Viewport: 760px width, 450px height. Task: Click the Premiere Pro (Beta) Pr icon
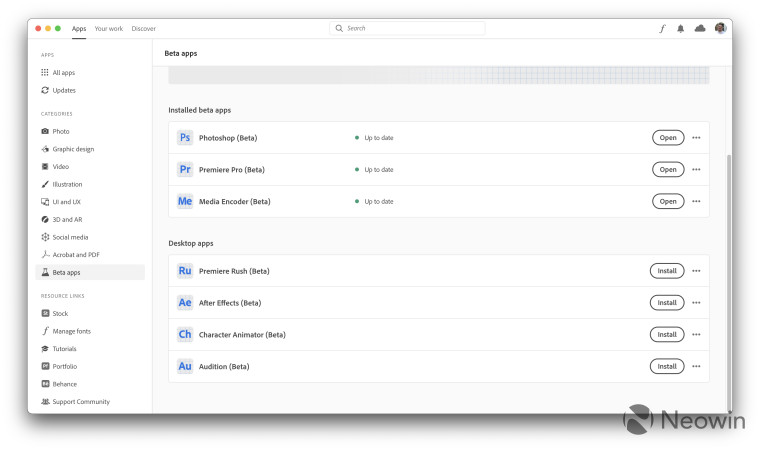(185, 169)
